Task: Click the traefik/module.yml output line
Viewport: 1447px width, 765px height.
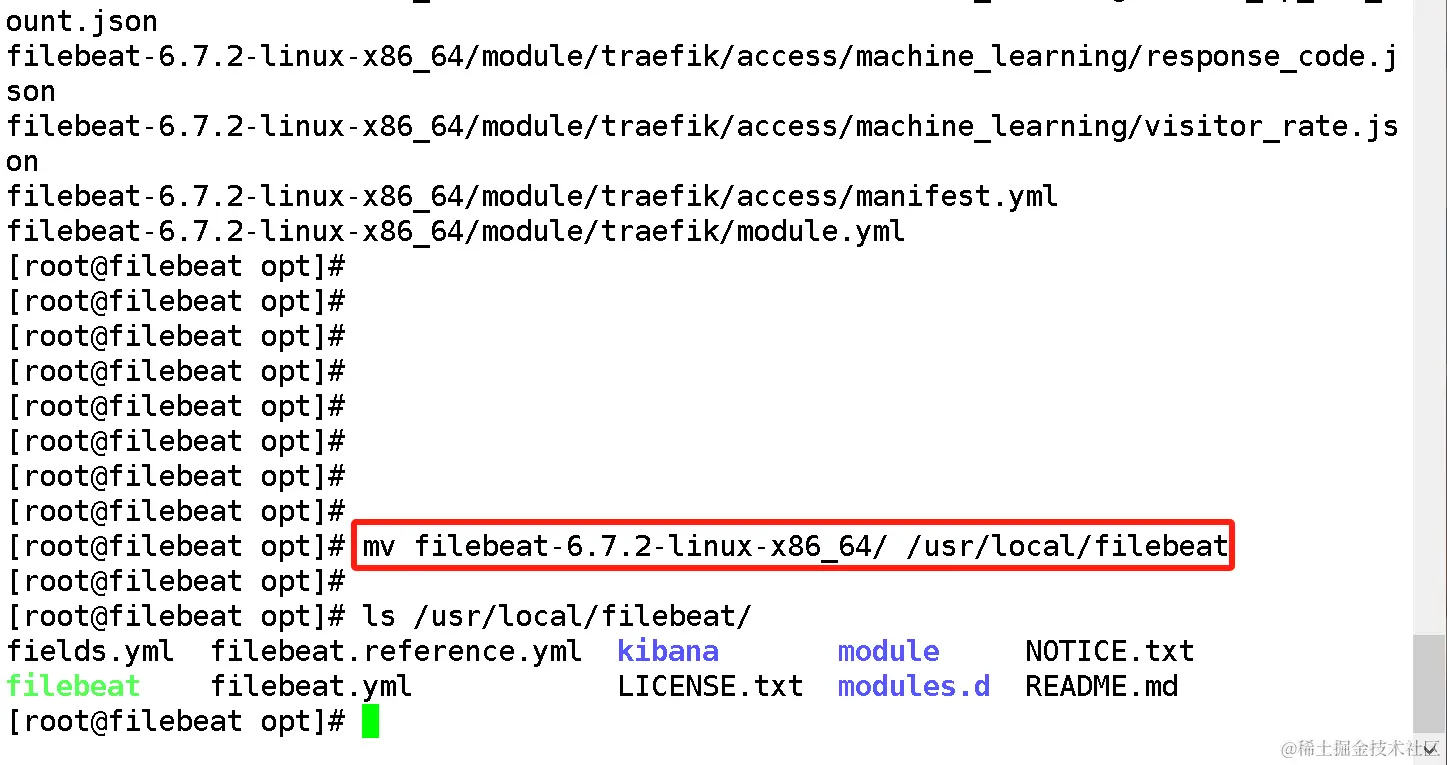Action: [456, 231]
